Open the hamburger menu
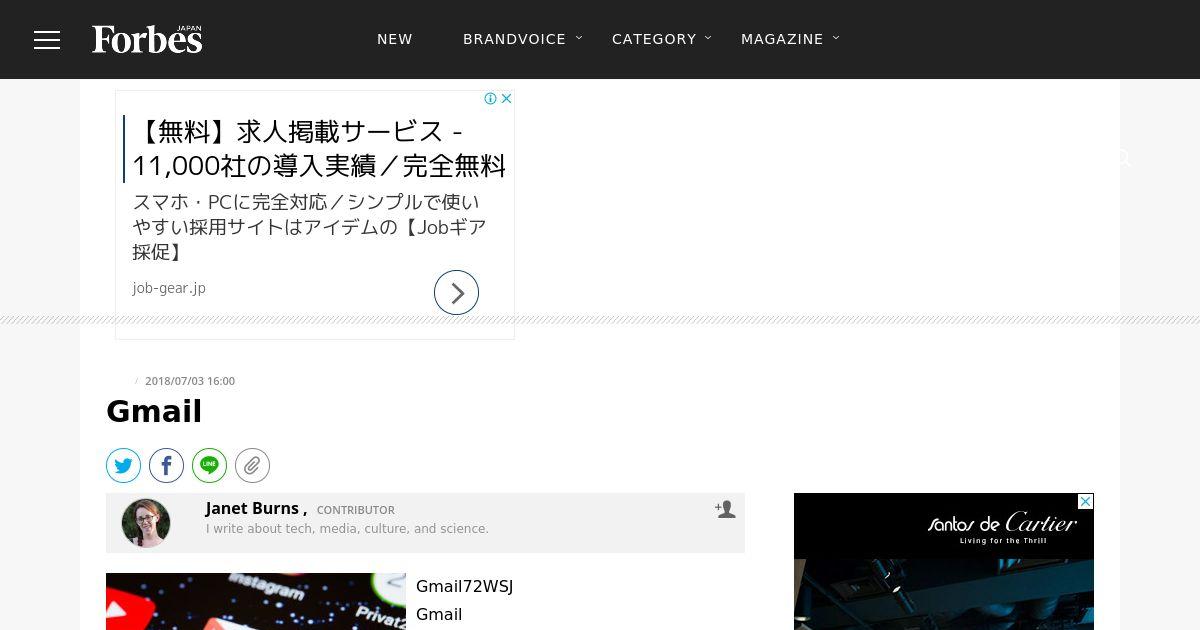 [47, 40]
